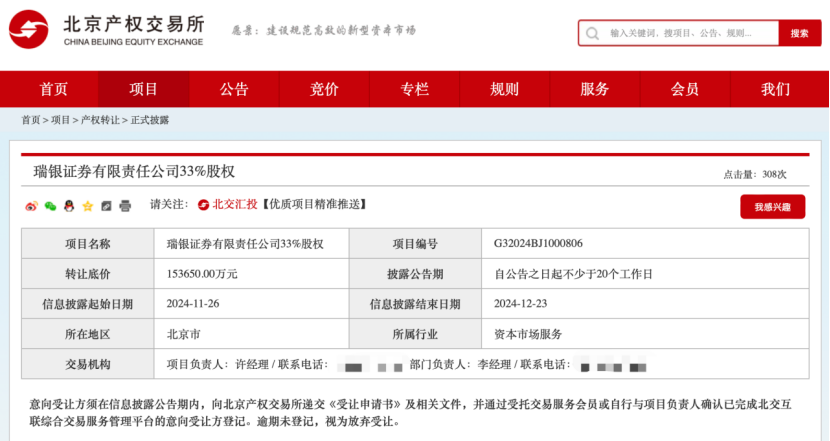Print the page using the printer icon
This screenshot has width=830, height=441.
pos(125,205)
